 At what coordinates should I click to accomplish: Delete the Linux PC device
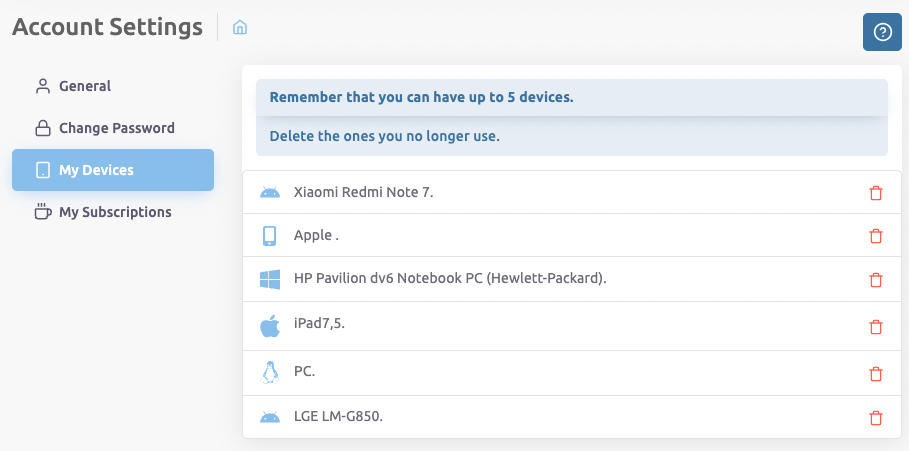tap(876, 373)
